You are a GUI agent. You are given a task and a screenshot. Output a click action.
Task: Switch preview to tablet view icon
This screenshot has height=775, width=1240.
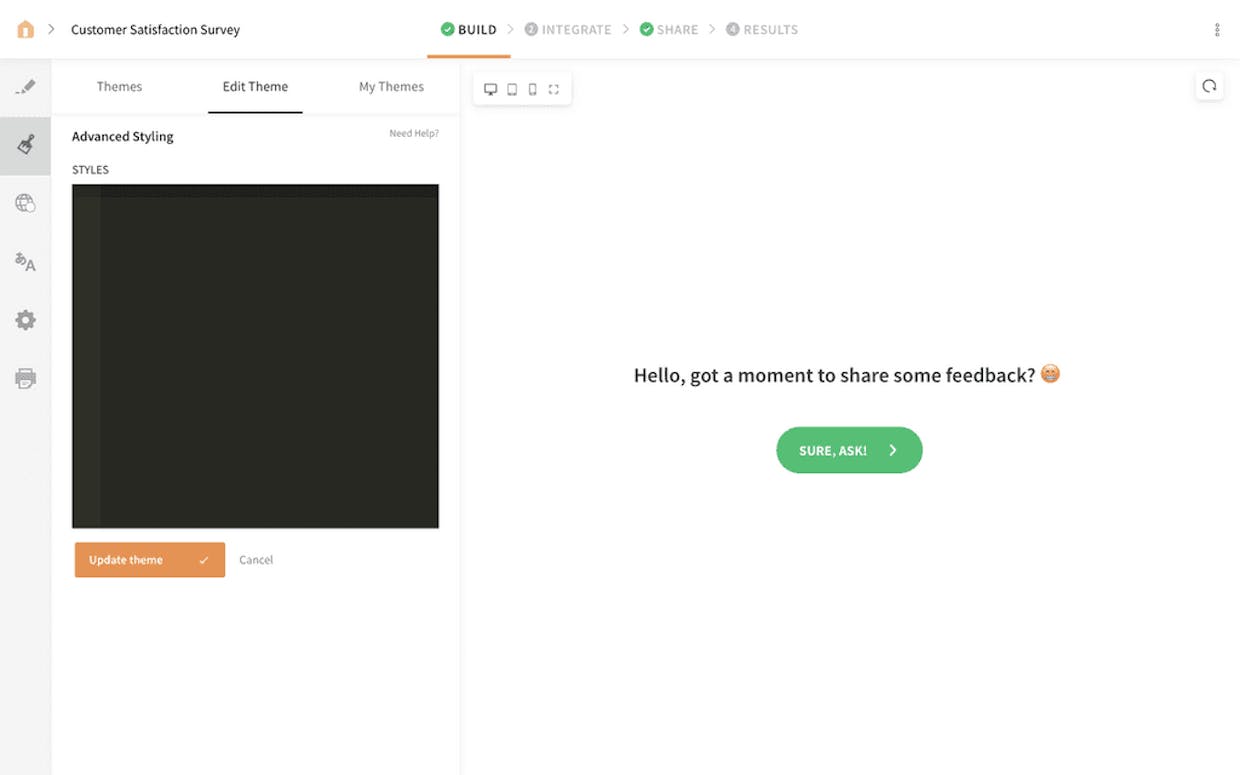click(x=512, y=89)
